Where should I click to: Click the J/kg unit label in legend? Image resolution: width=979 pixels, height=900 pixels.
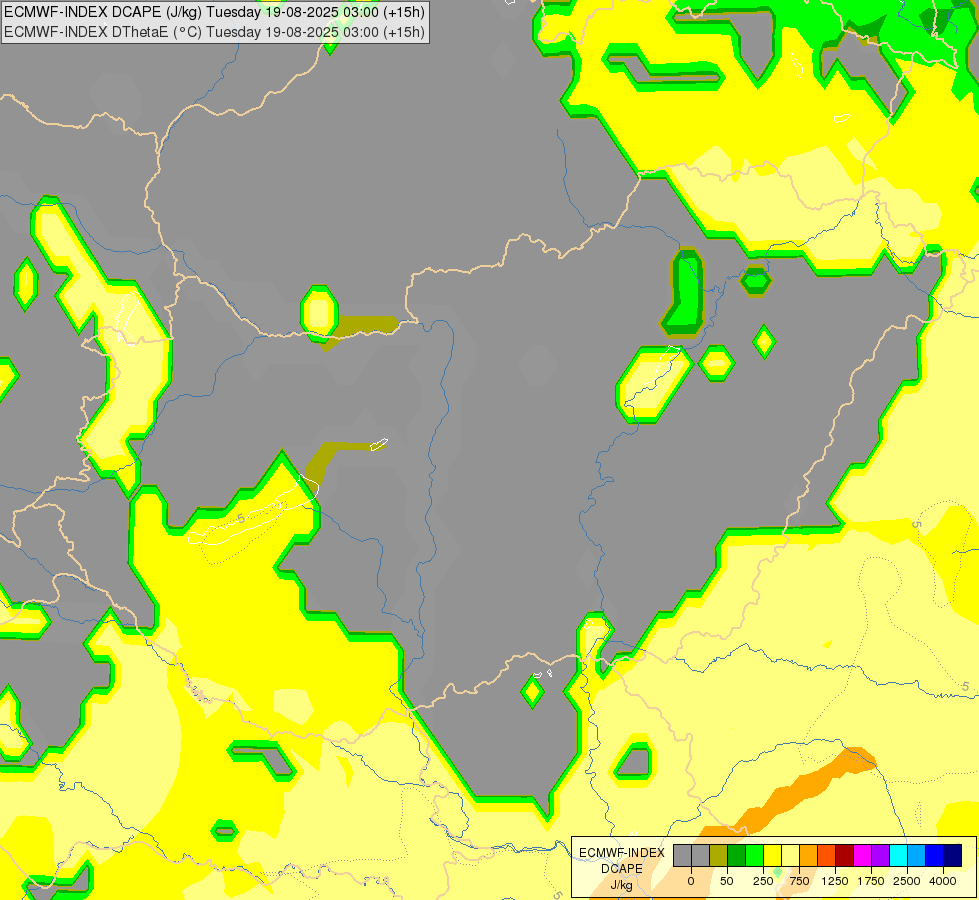(x=621, y=885)
